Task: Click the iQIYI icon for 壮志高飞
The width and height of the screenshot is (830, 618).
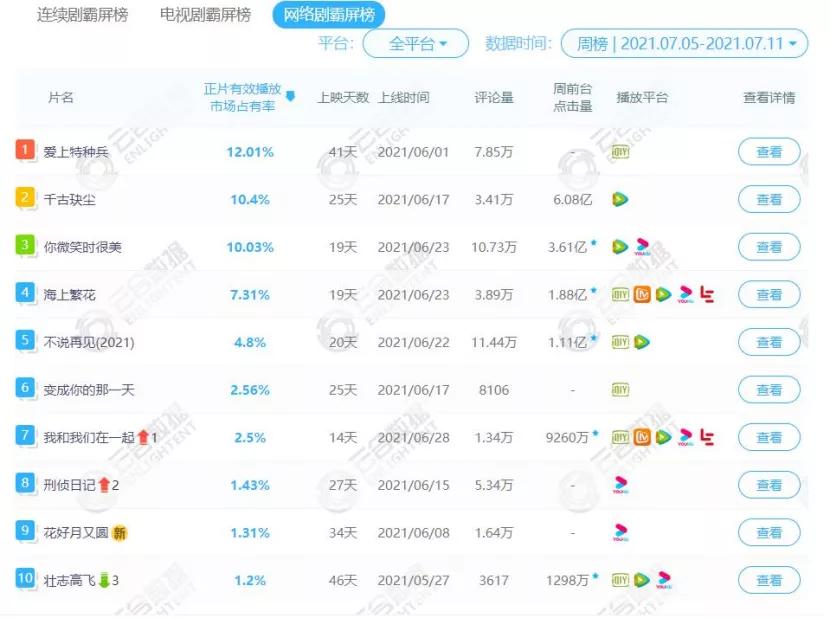Action: (x=620, y=580)
